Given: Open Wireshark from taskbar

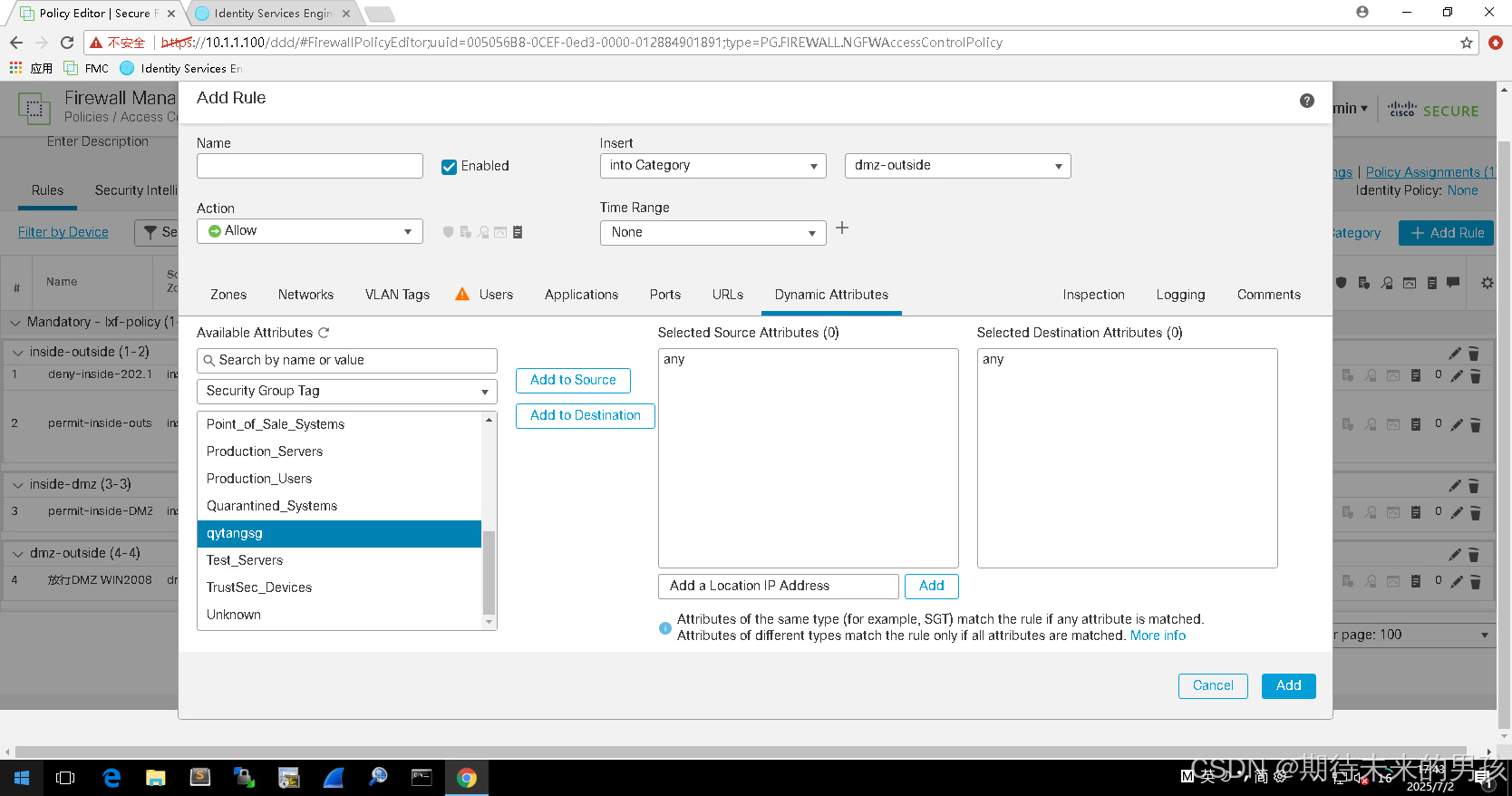Looking at the screenshot, I should (334, 778).
